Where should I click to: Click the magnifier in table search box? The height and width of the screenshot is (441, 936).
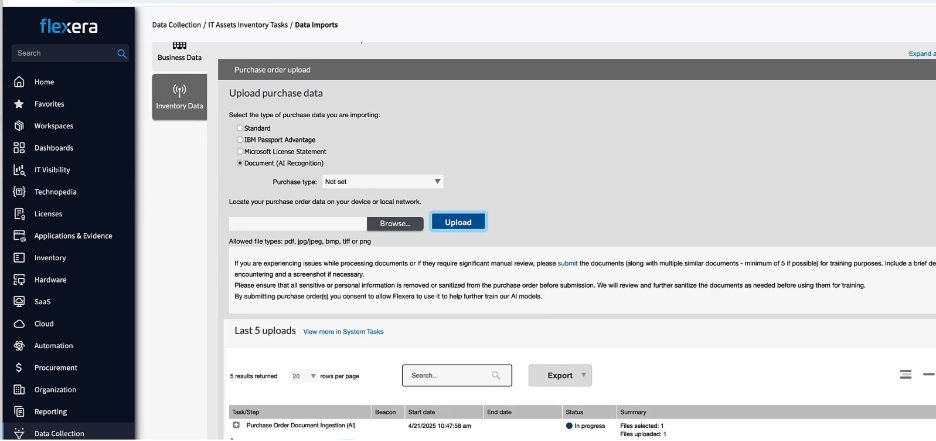pos(496,375)
